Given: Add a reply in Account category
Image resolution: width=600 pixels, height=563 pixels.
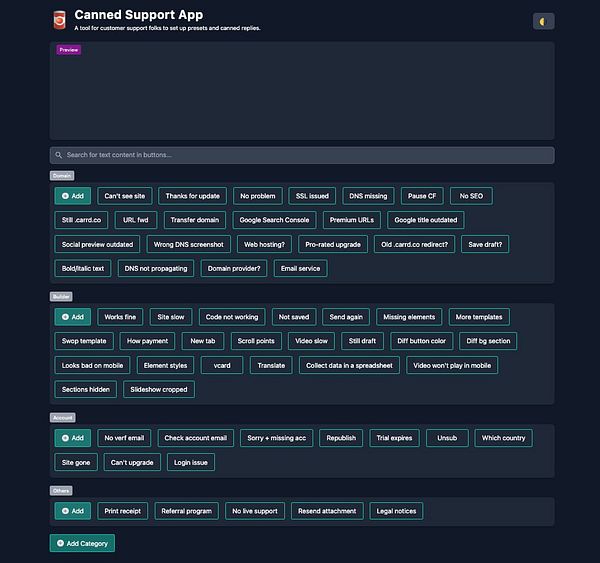Looking at the screenshot, I should pyautogui.click(x=73, y=438).
